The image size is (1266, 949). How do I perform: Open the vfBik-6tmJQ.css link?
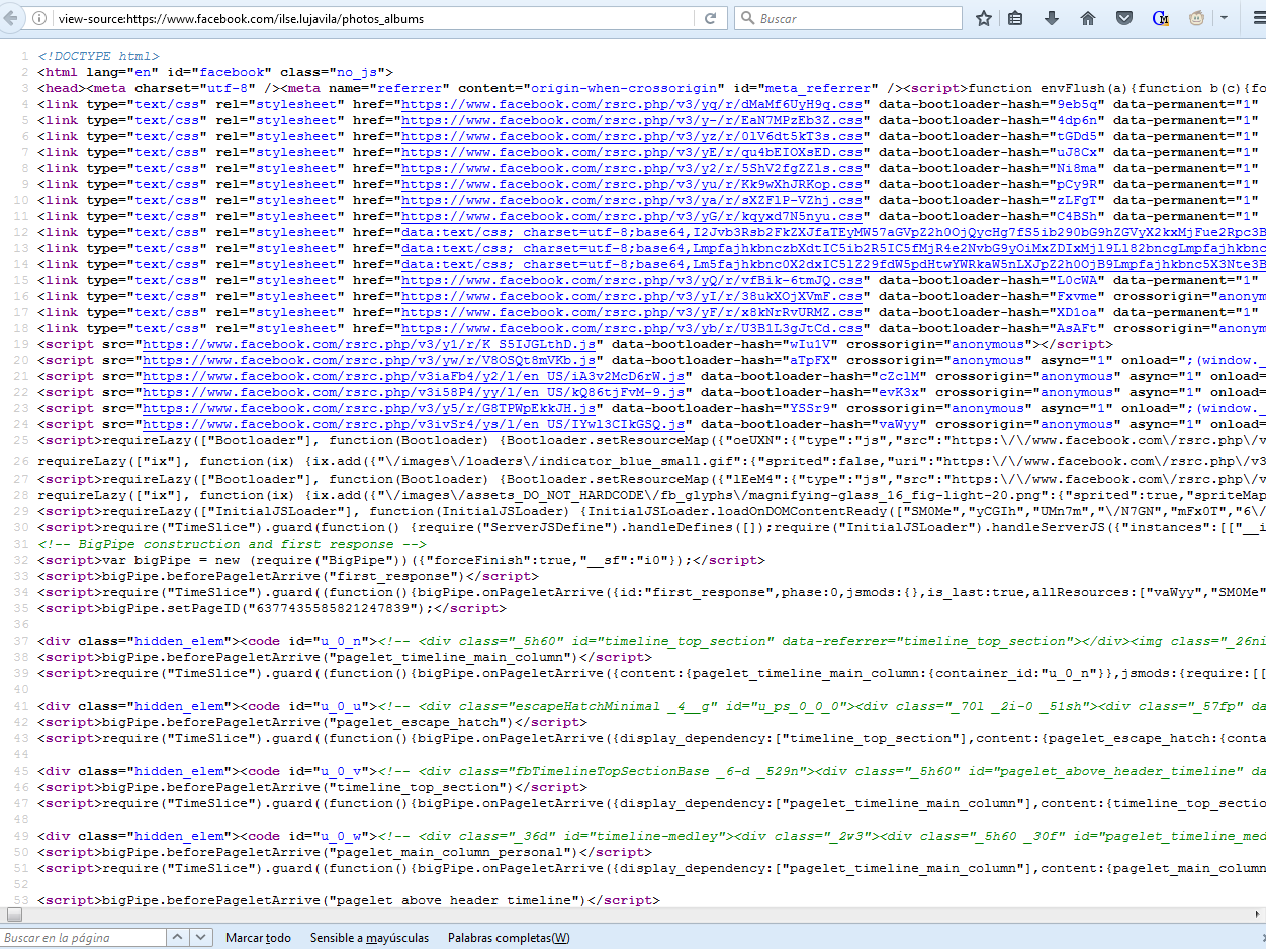coord(632,280)
